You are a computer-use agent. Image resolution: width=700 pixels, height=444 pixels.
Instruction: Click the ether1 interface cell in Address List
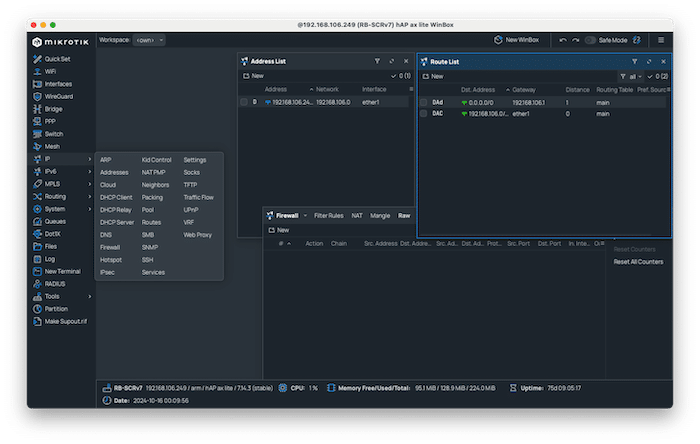pos(371,102)
